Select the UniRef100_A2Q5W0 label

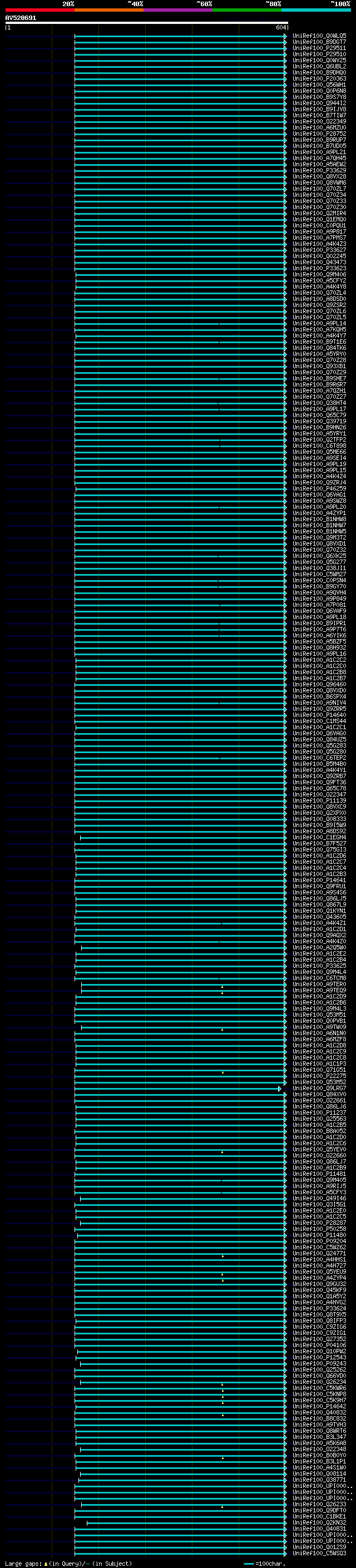click(319, 947)
